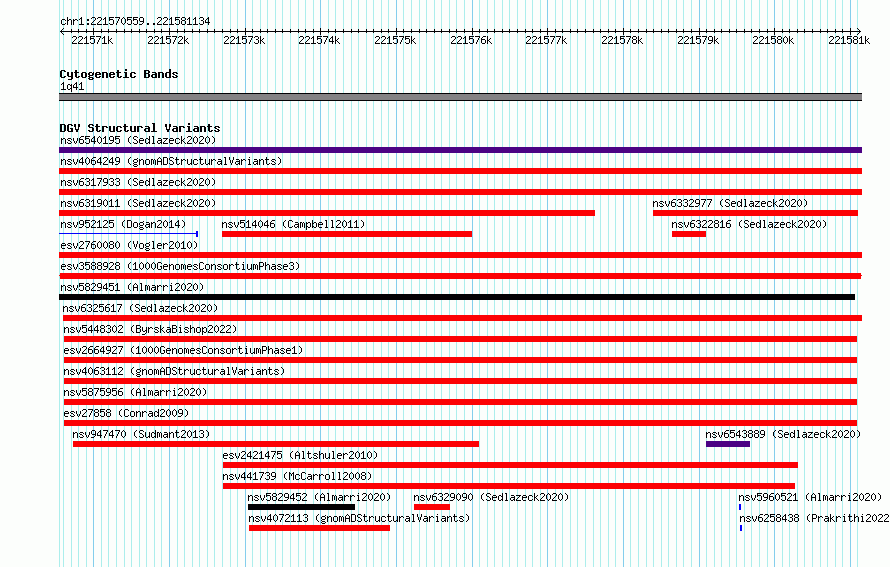Click nsv6322816 (Sedlazeck2020) label
Viewport: 890px width, 567px height.
pos(749,224)
